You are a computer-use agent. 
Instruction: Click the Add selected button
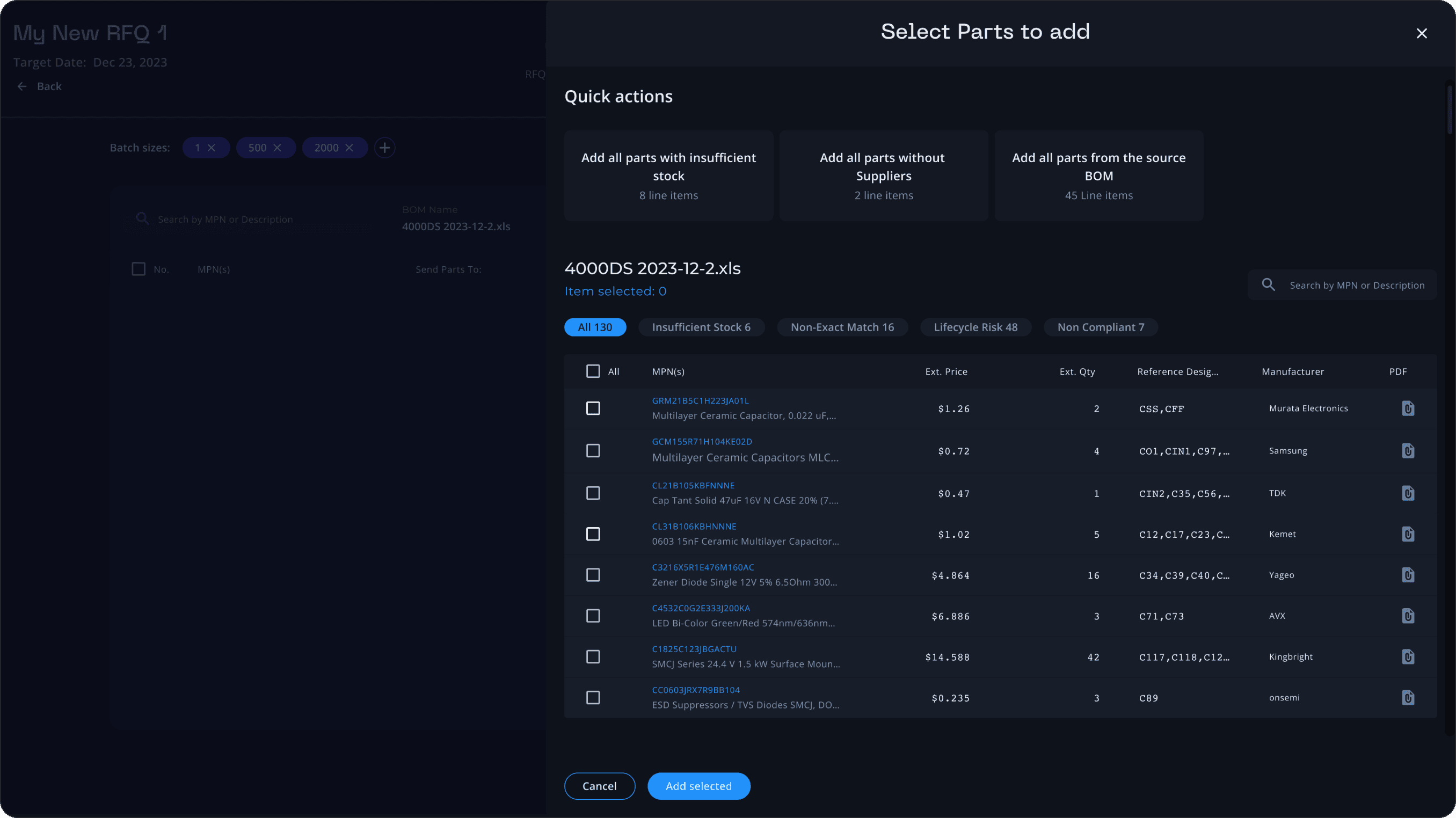tap(698, 786)
